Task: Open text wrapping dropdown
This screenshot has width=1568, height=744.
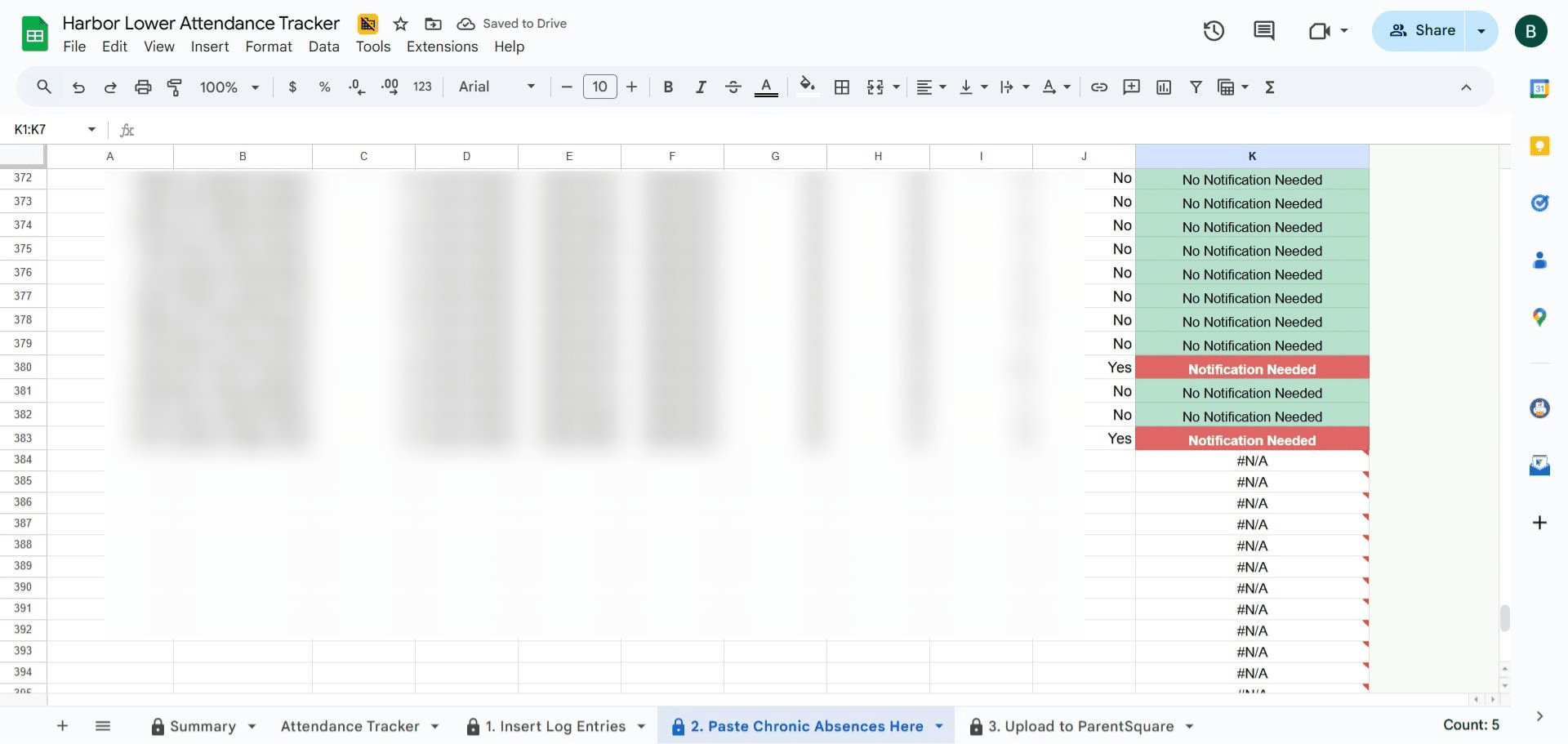Action: (x=1014, y=87)
